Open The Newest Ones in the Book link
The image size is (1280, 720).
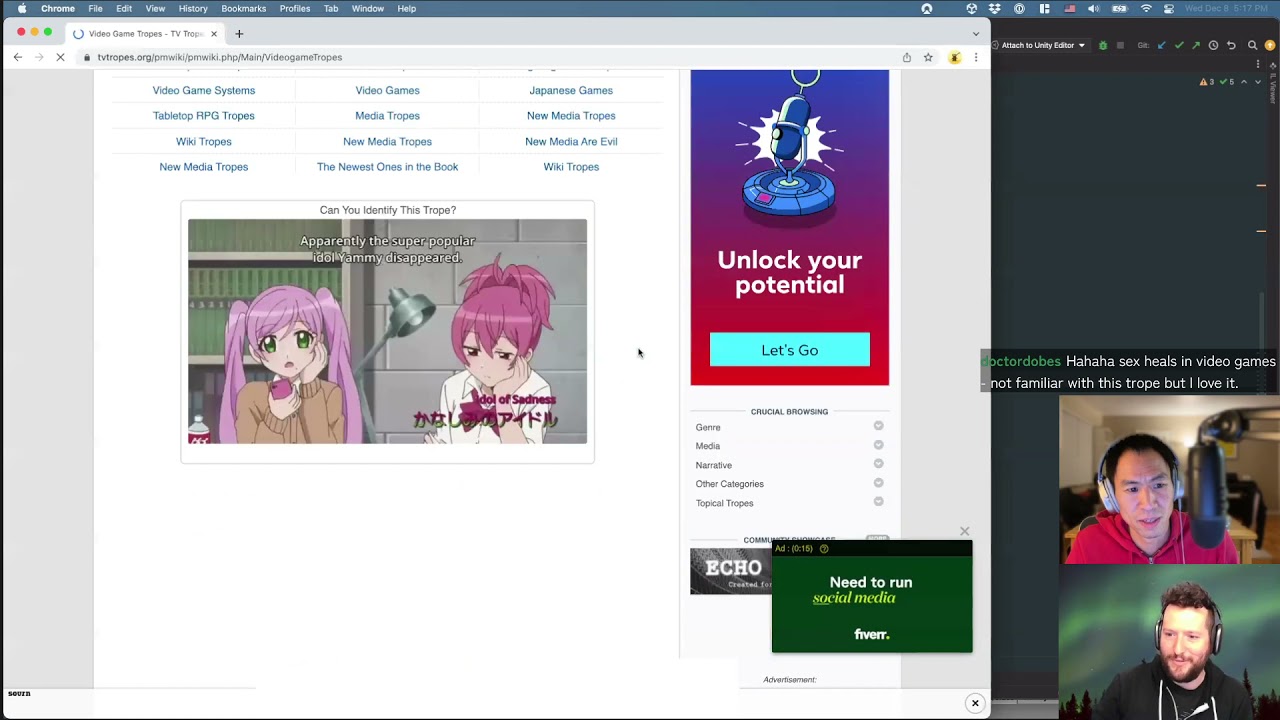click(388, 167)
